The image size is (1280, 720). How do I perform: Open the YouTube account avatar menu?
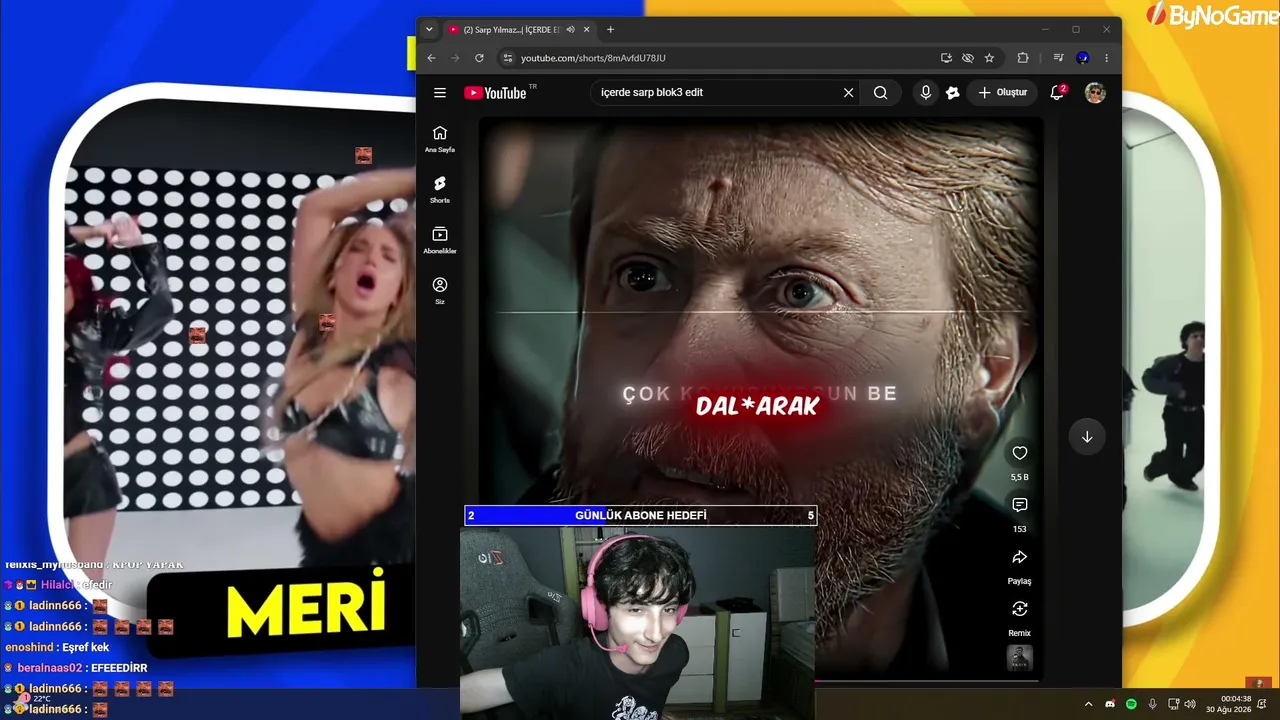point(1095,93)
